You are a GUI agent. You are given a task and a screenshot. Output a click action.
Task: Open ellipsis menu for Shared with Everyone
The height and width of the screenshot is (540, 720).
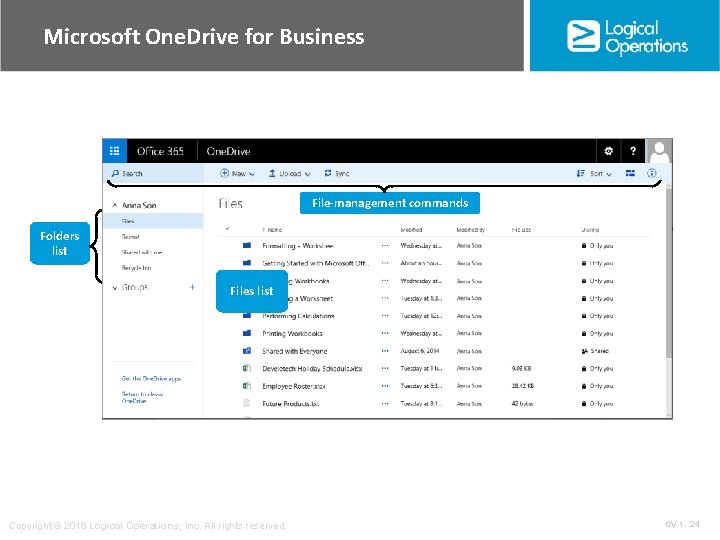click(385, 351)
